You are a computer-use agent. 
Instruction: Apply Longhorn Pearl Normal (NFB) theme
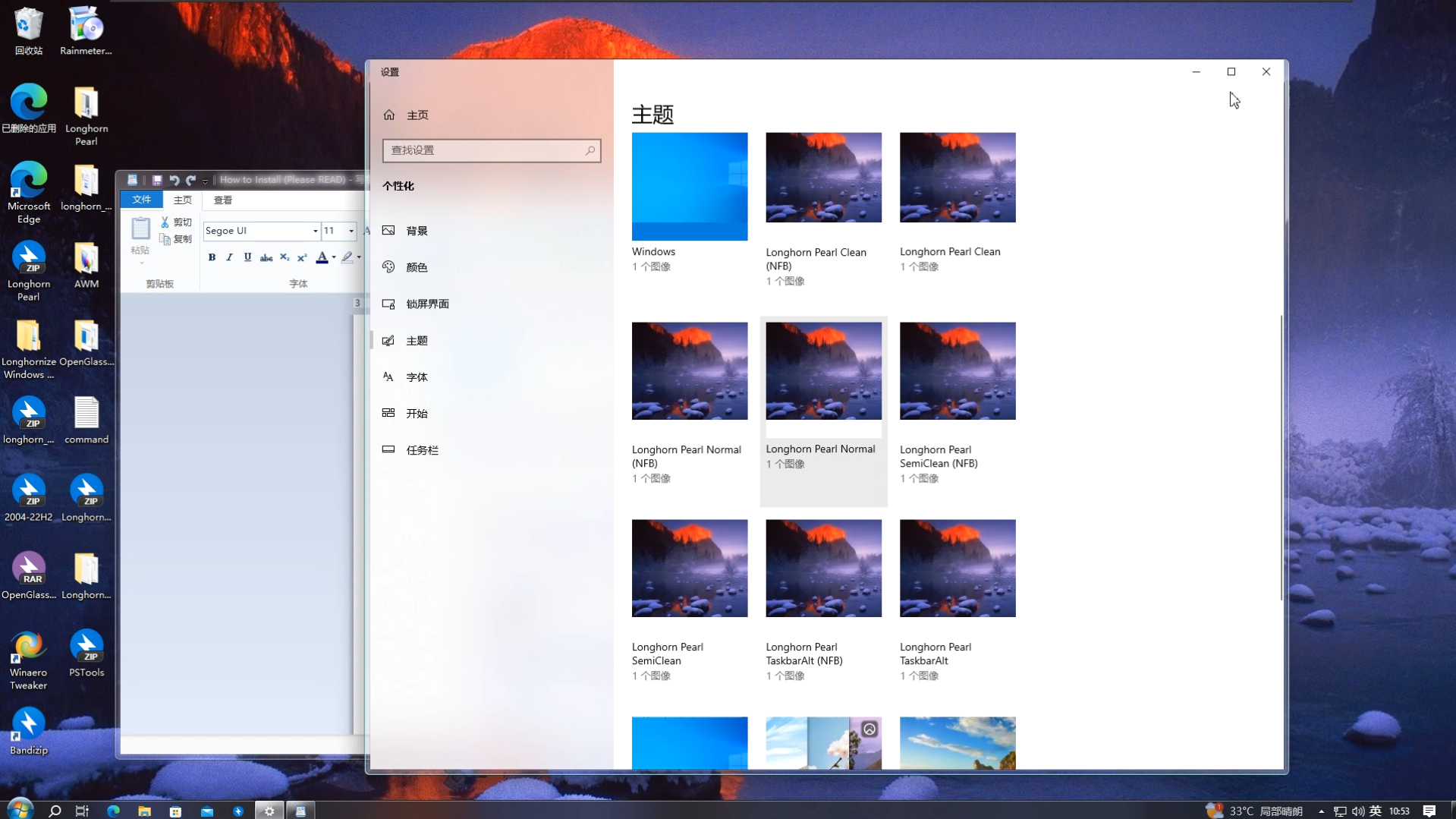point(690,371)
